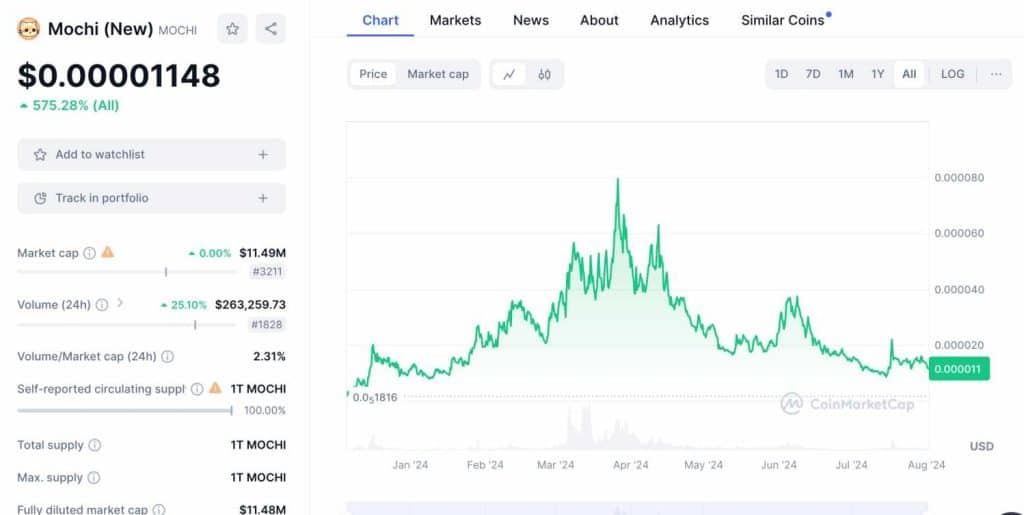Click Track in portfolio button

click(152, 198)
